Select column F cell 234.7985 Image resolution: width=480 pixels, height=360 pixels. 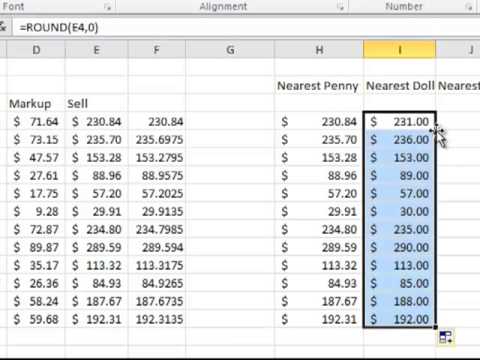point(156,230)
